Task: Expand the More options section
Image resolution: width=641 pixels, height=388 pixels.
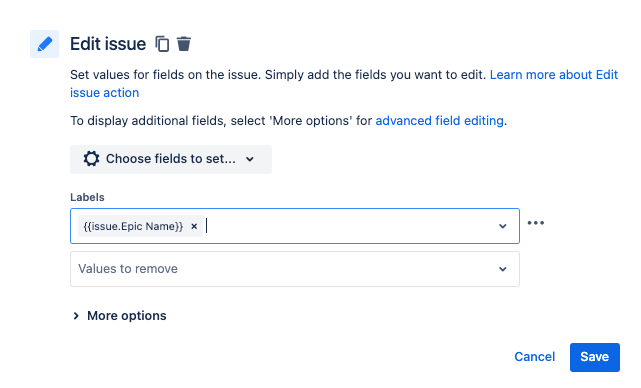Action: click(x=119, y=316)
